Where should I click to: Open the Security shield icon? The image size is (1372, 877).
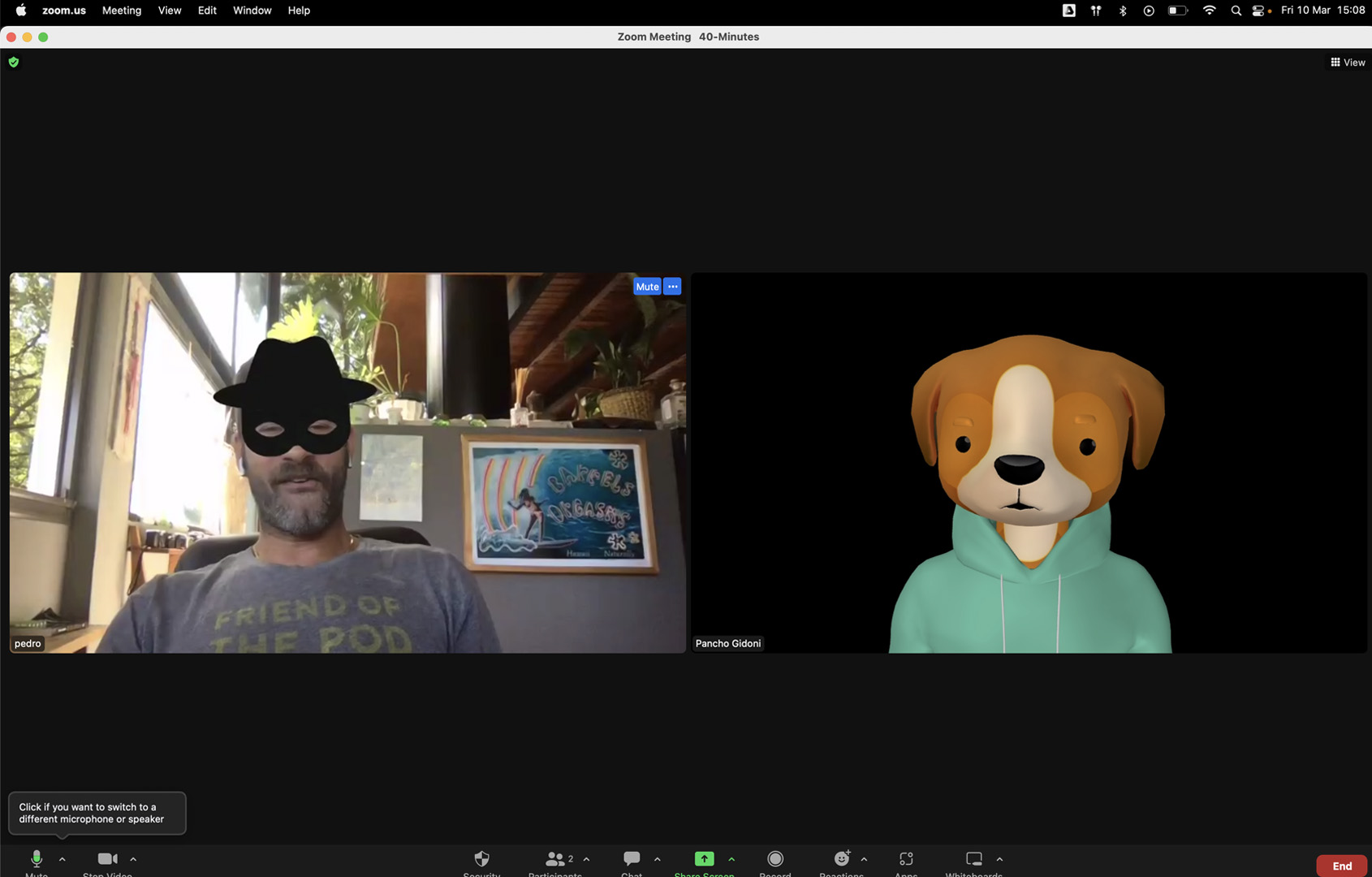[481, 859]
